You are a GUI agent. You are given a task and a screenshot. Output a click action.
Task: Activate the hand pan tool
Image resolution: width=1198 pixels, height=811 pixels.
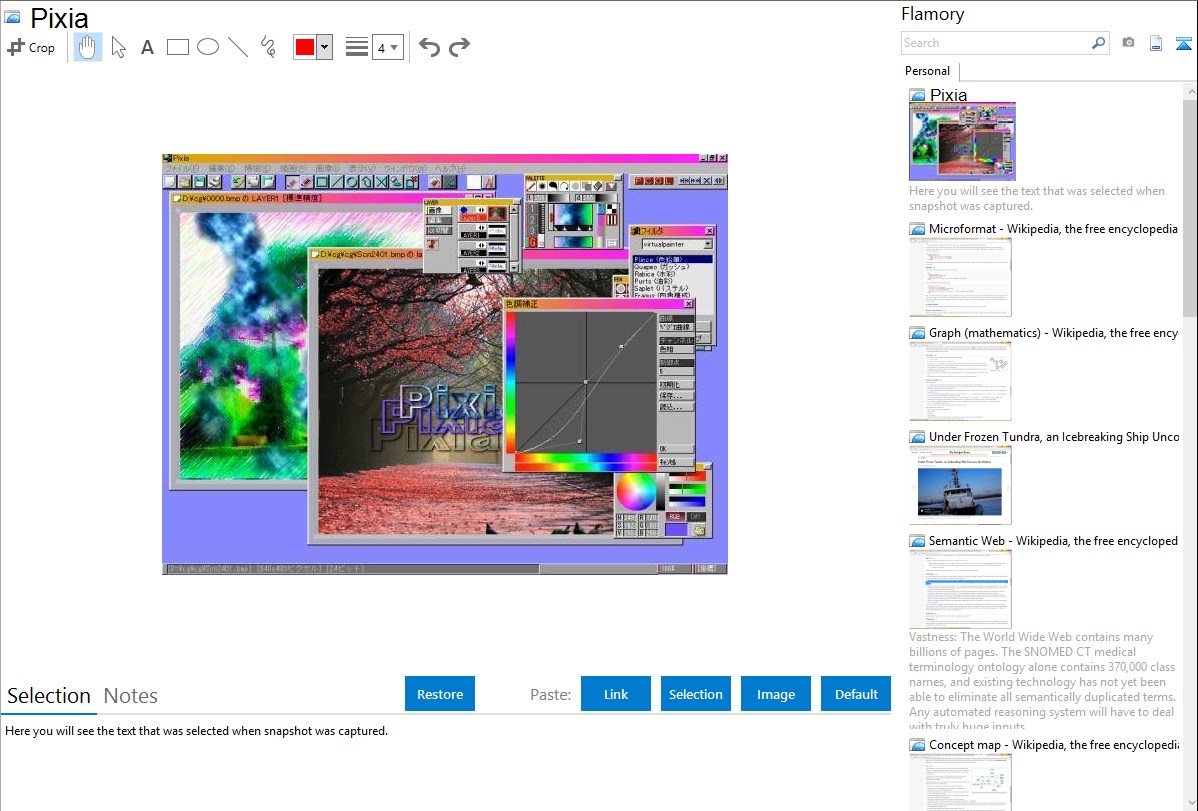click(x=87, y=47)
